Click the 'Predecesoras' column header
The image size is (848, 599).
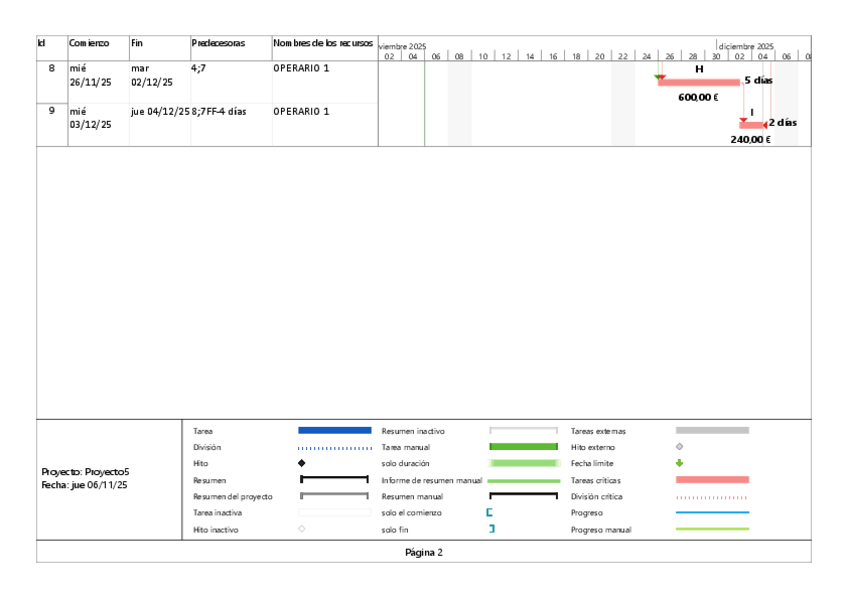coord(218,43)
